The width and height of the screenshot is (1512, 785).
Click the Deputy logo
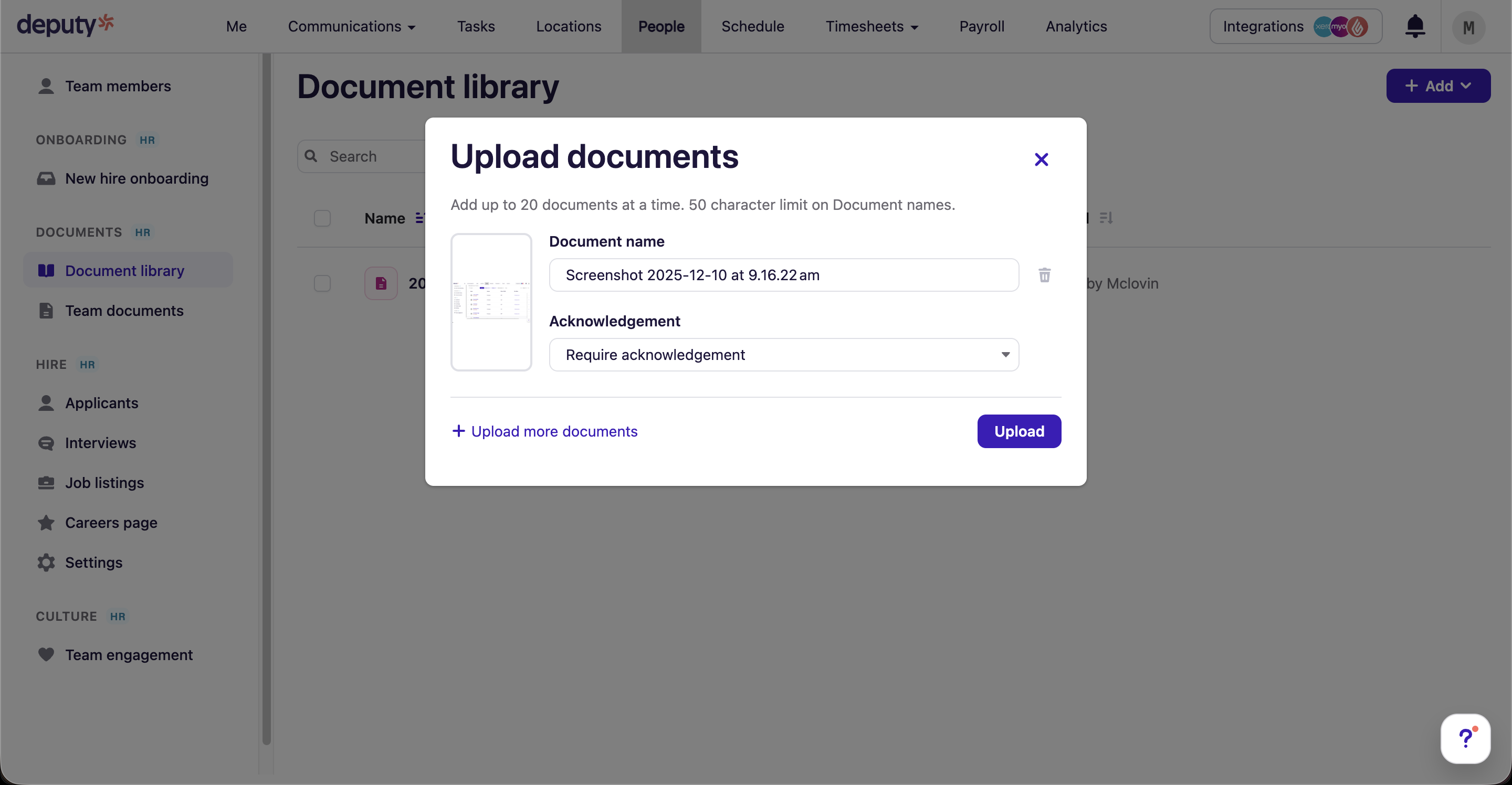pyautogui.click(x=65, y=25)
